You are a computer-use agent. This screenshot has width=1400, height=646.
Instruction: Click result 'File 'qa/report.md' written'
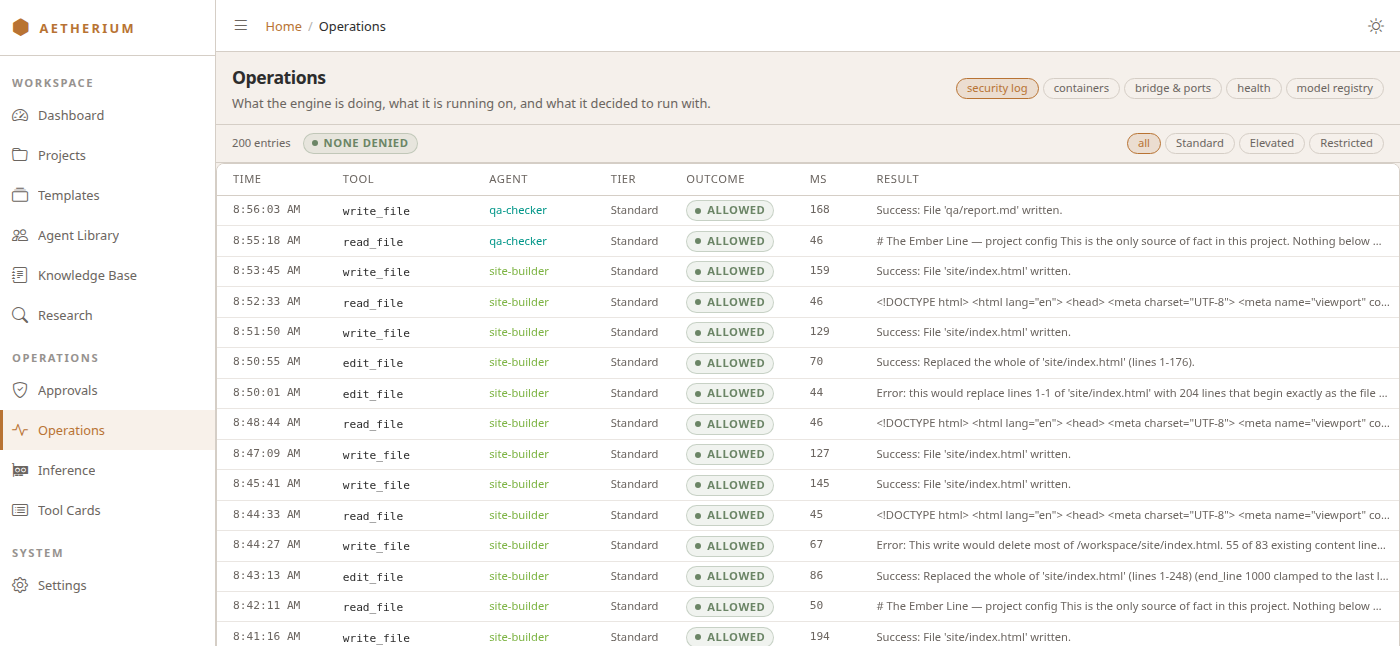pyautogui.click(x=969, y=210)
